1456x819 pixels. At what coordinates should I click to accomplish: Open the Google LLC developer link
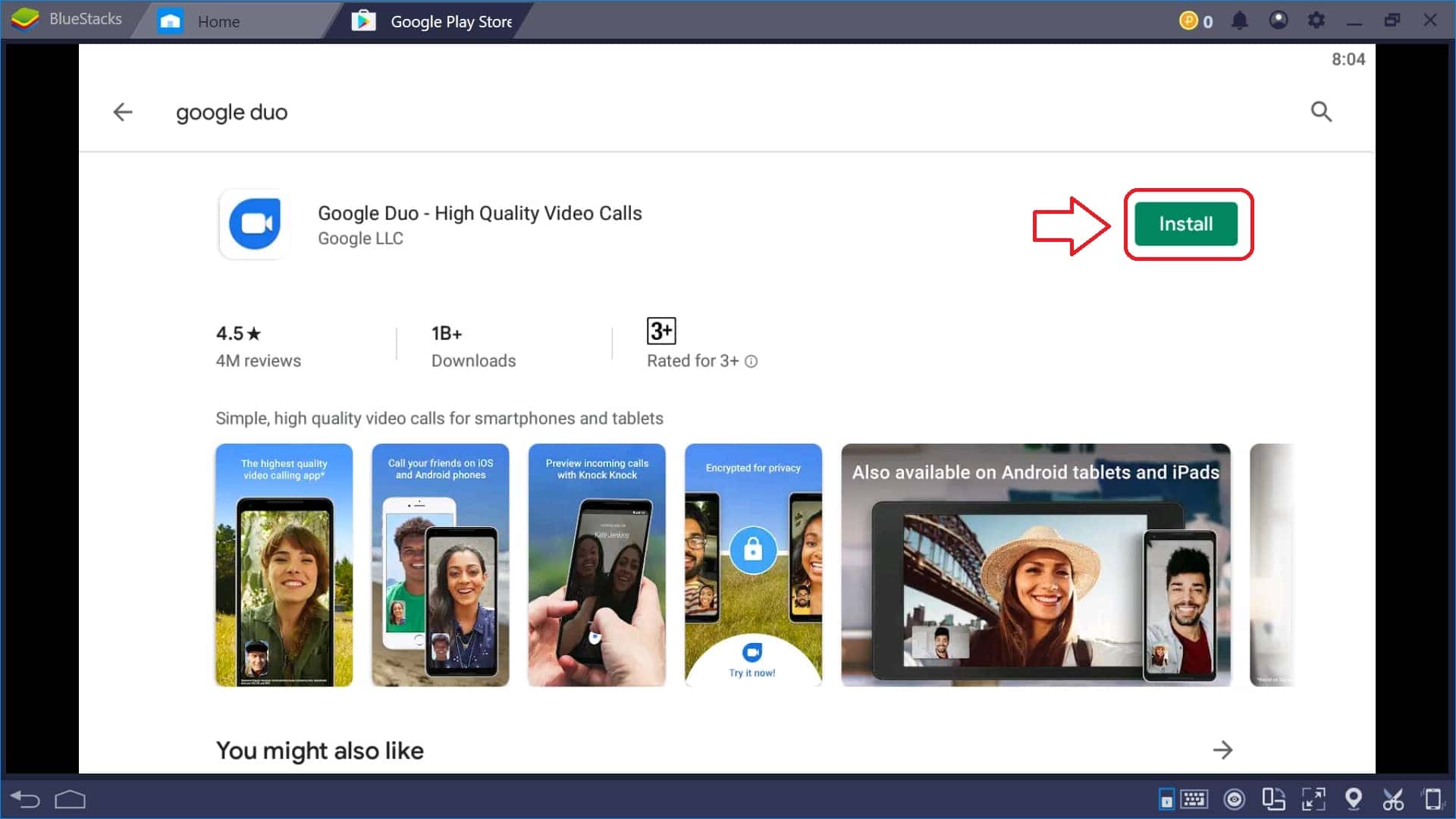click(360, 238)
